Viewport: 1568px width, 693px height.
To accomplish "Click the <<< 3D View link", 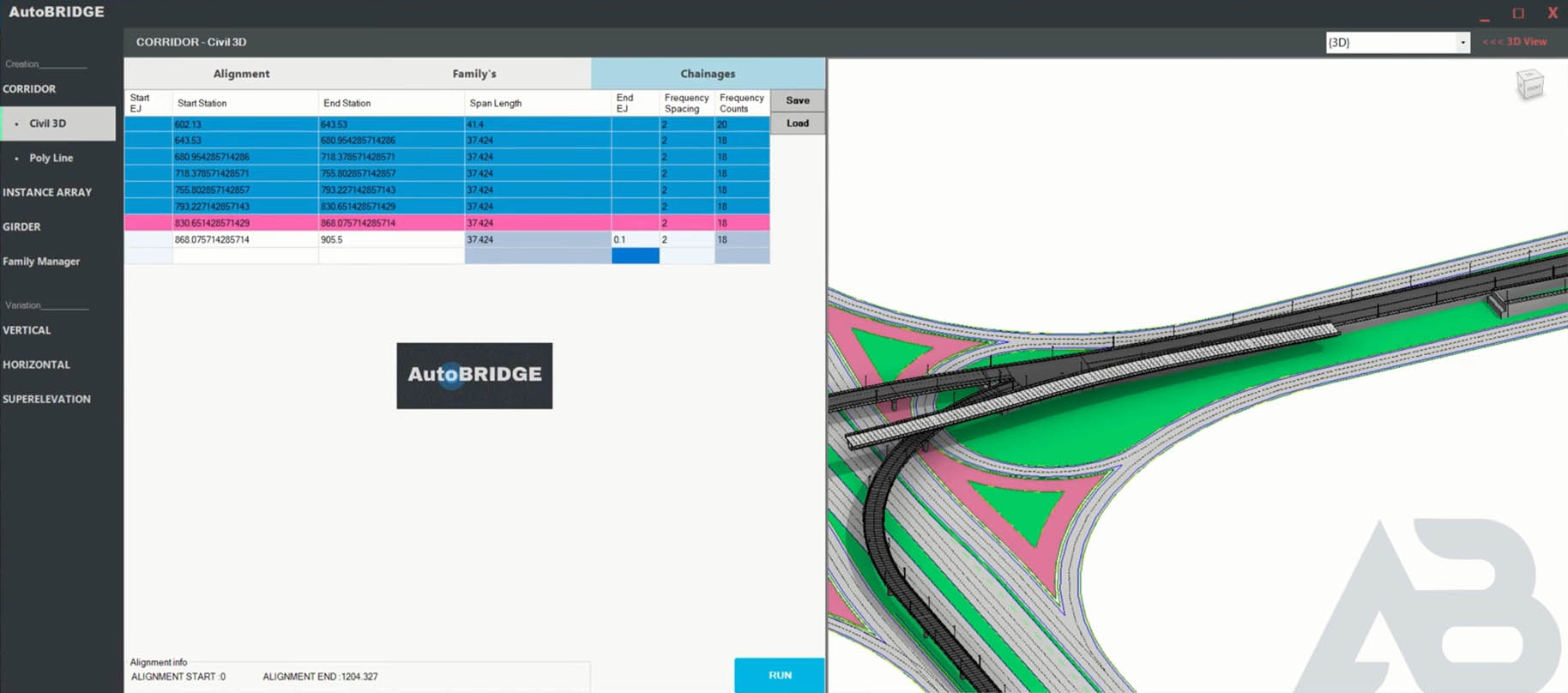I will pyautogui.click(x=1515, y=41).
